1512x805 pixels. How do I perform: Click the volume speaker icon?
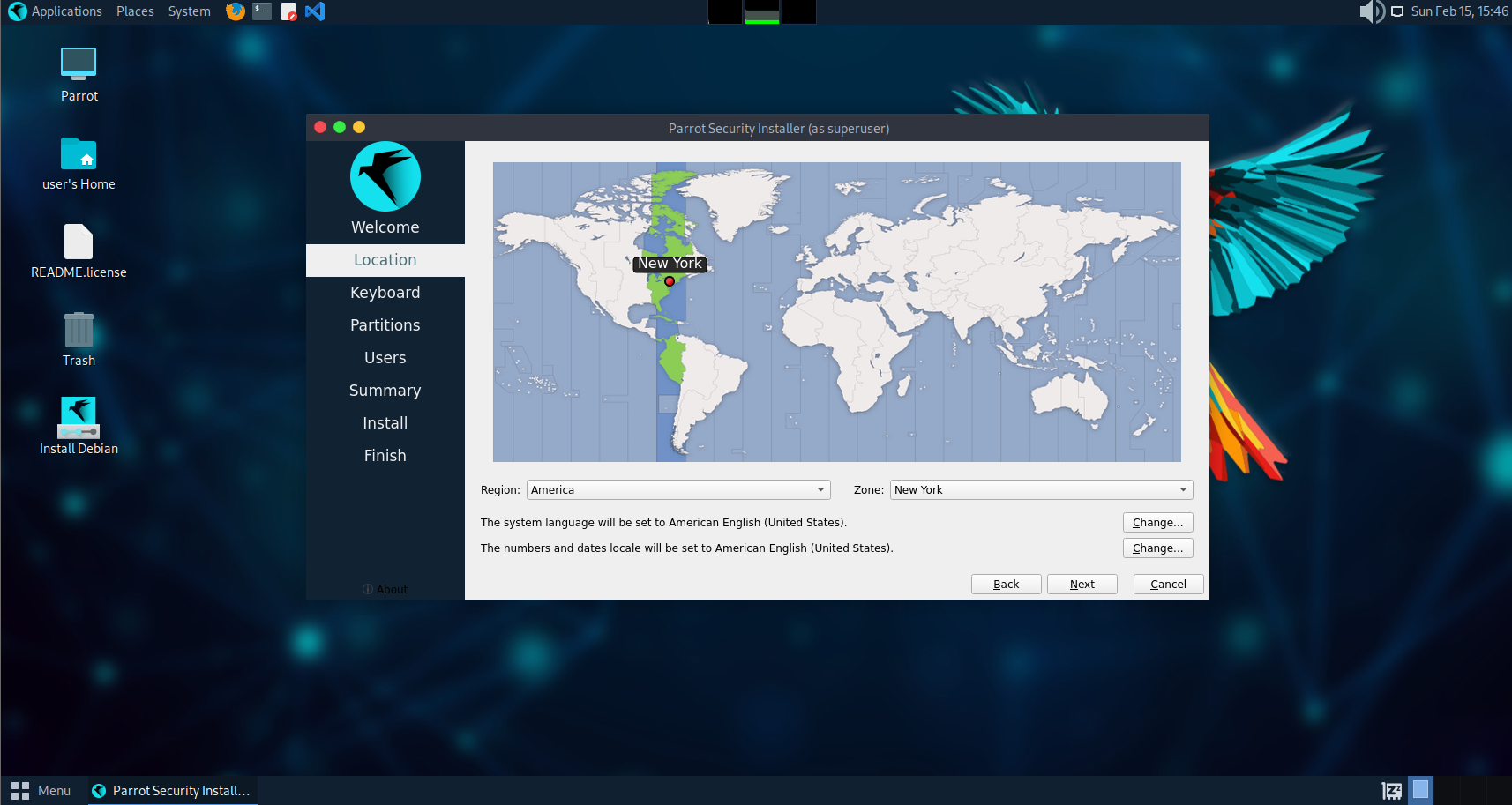1371,11
